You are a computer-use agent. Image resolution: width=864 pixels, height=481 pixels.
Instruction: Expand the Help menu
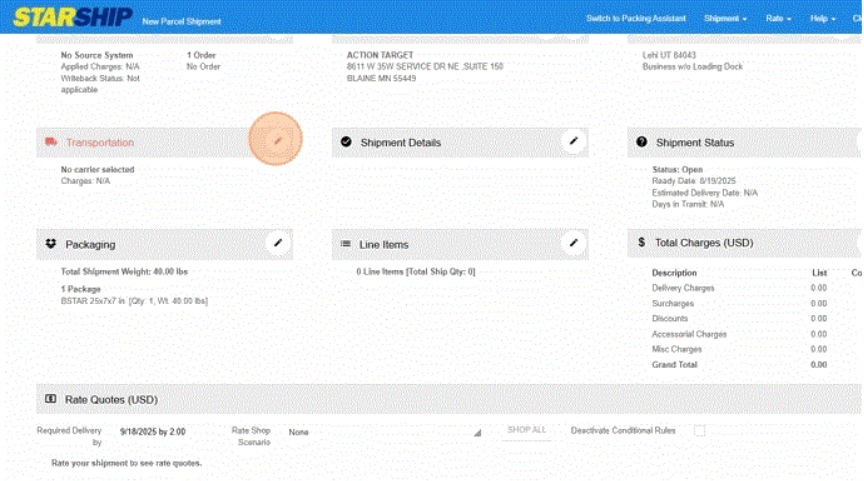pyautogui.click(x=823, y=19)
